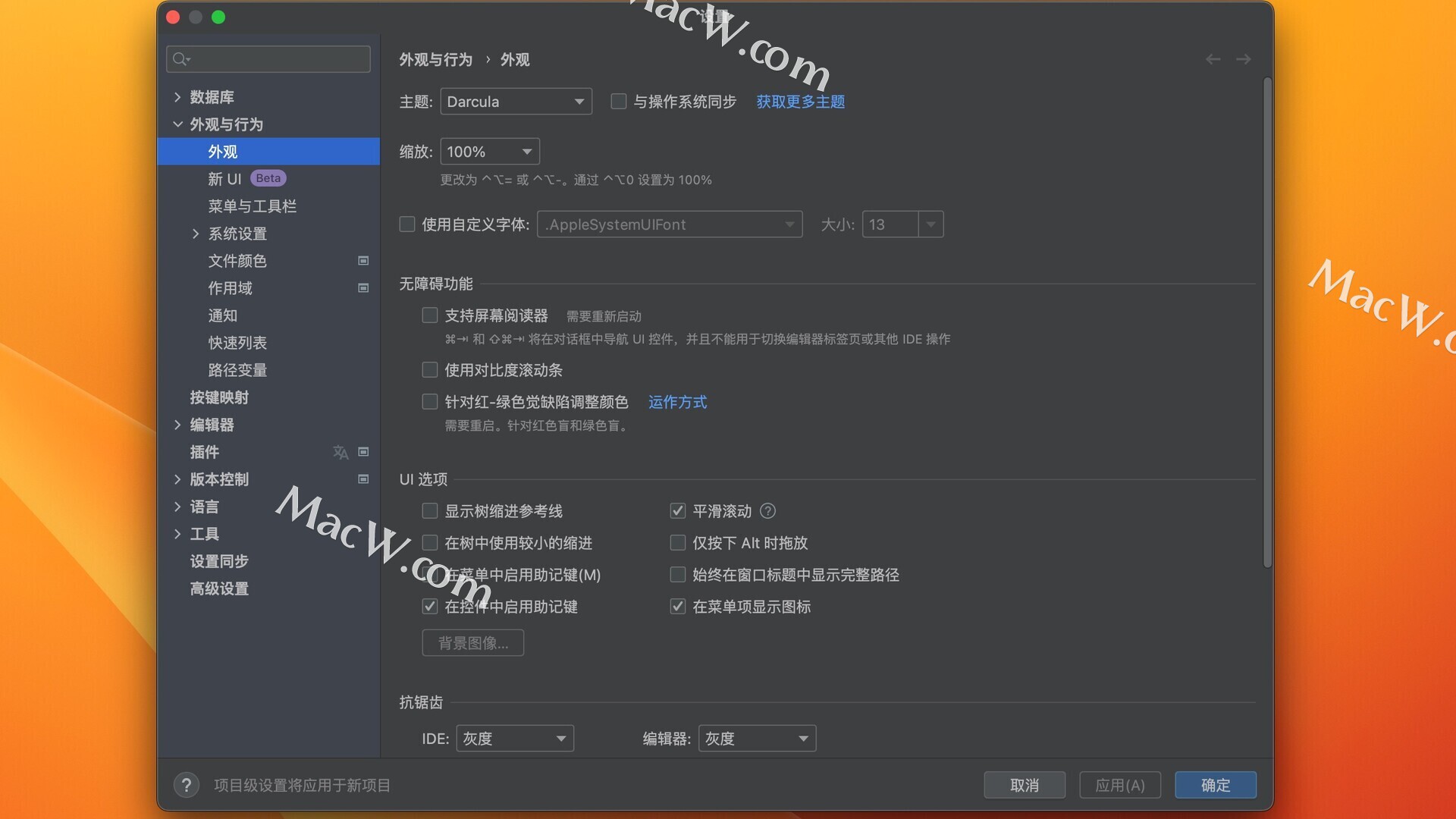Image resolution: width=1456 pixels, height=819 pixels.
Task: Uncheck 在菜单项显示图标 checkbox
Action: pos(678,607)
